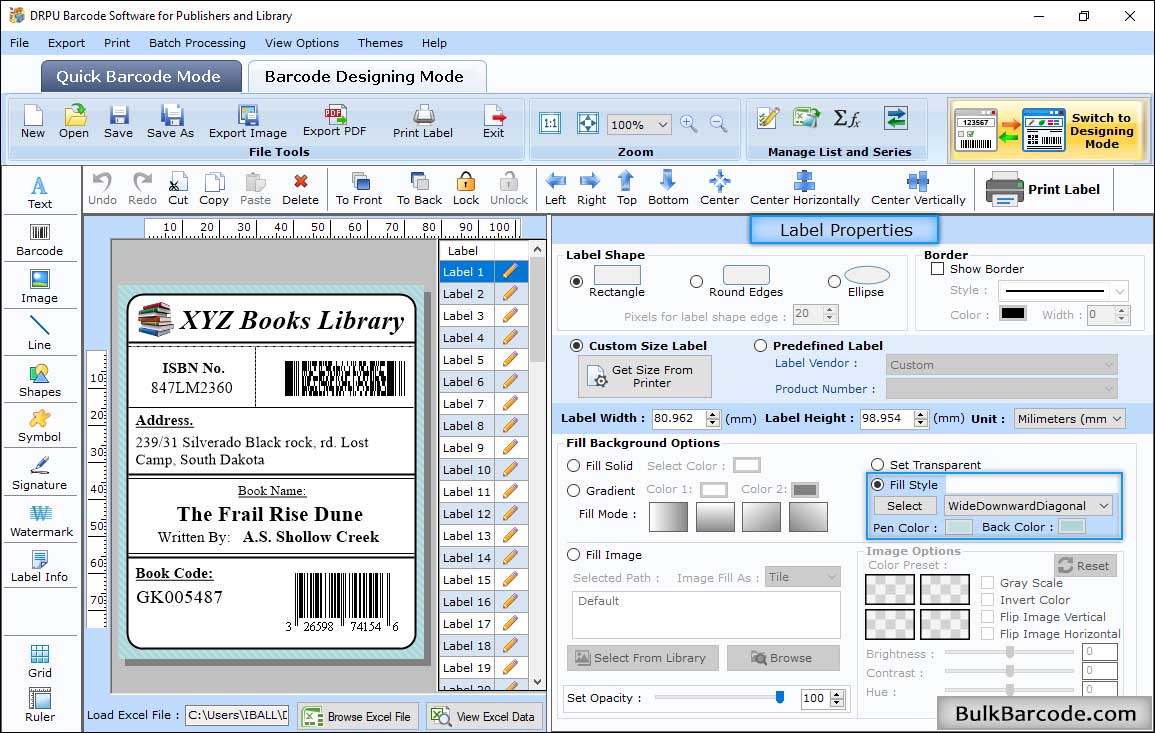The height and width of the screenshot is (733, 1155).
Task: Bring selected object To Front
Action: (359, 189)
